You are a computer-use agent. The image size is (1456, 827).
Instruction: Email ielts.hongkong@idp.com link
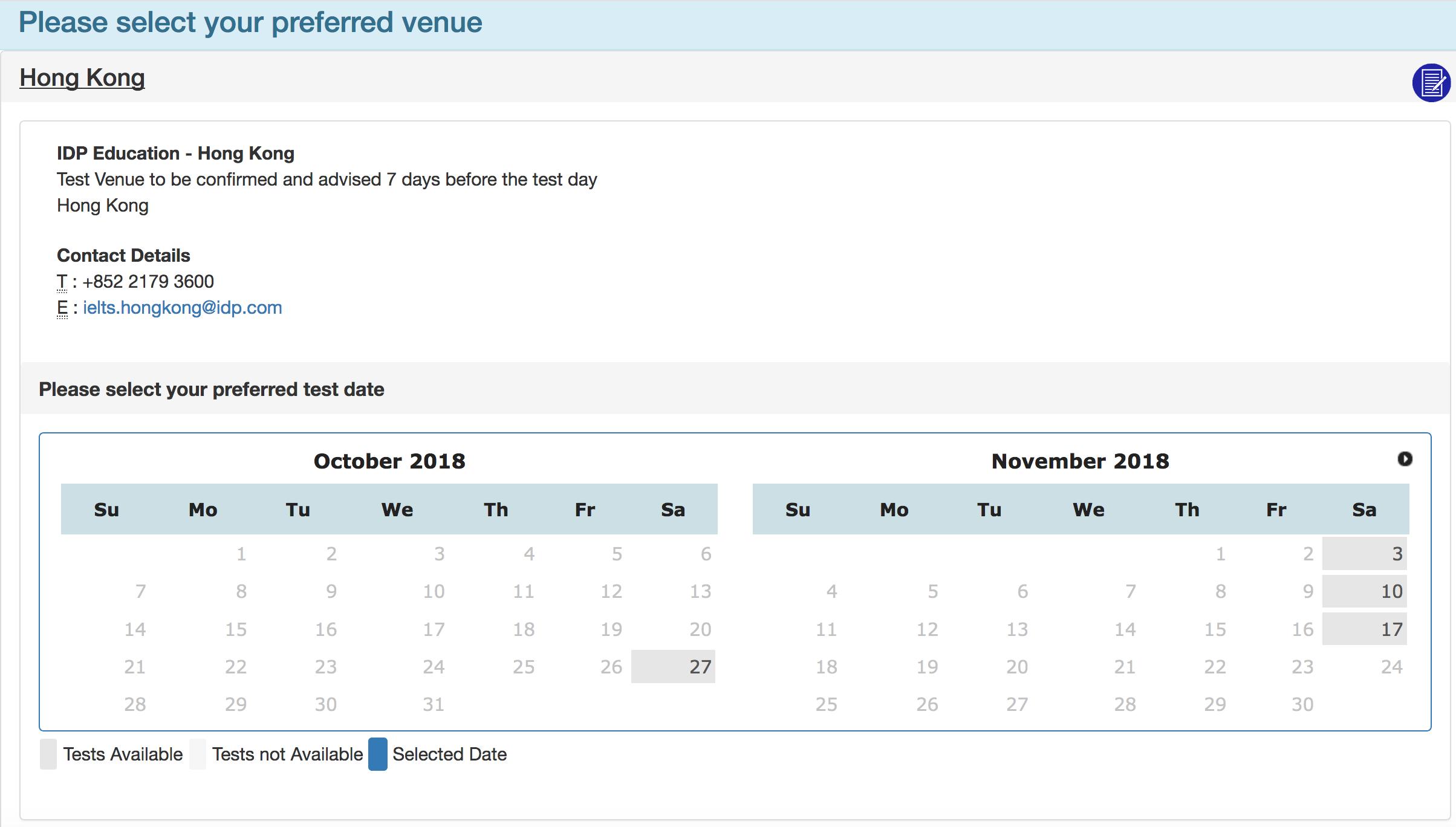182,308
